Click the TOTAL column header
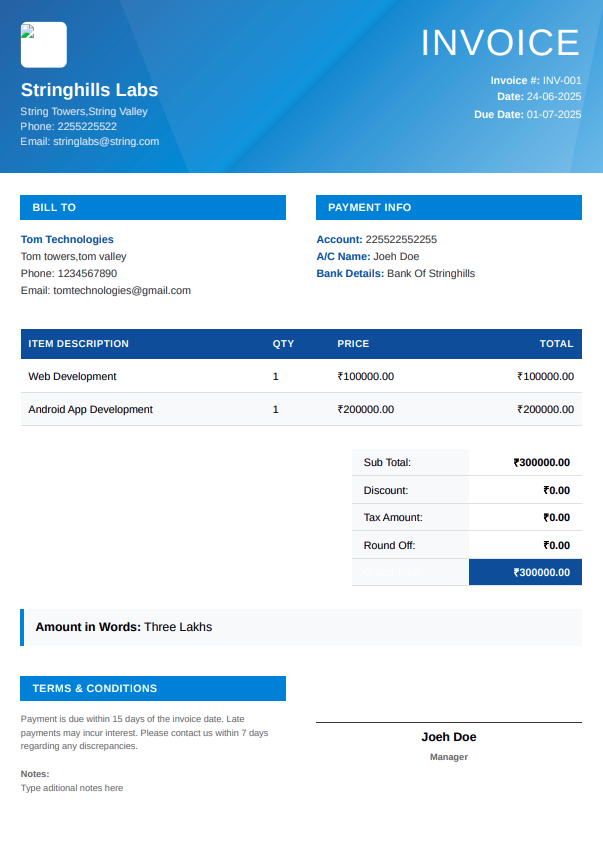603x854 pixels. tap(556, 344)
